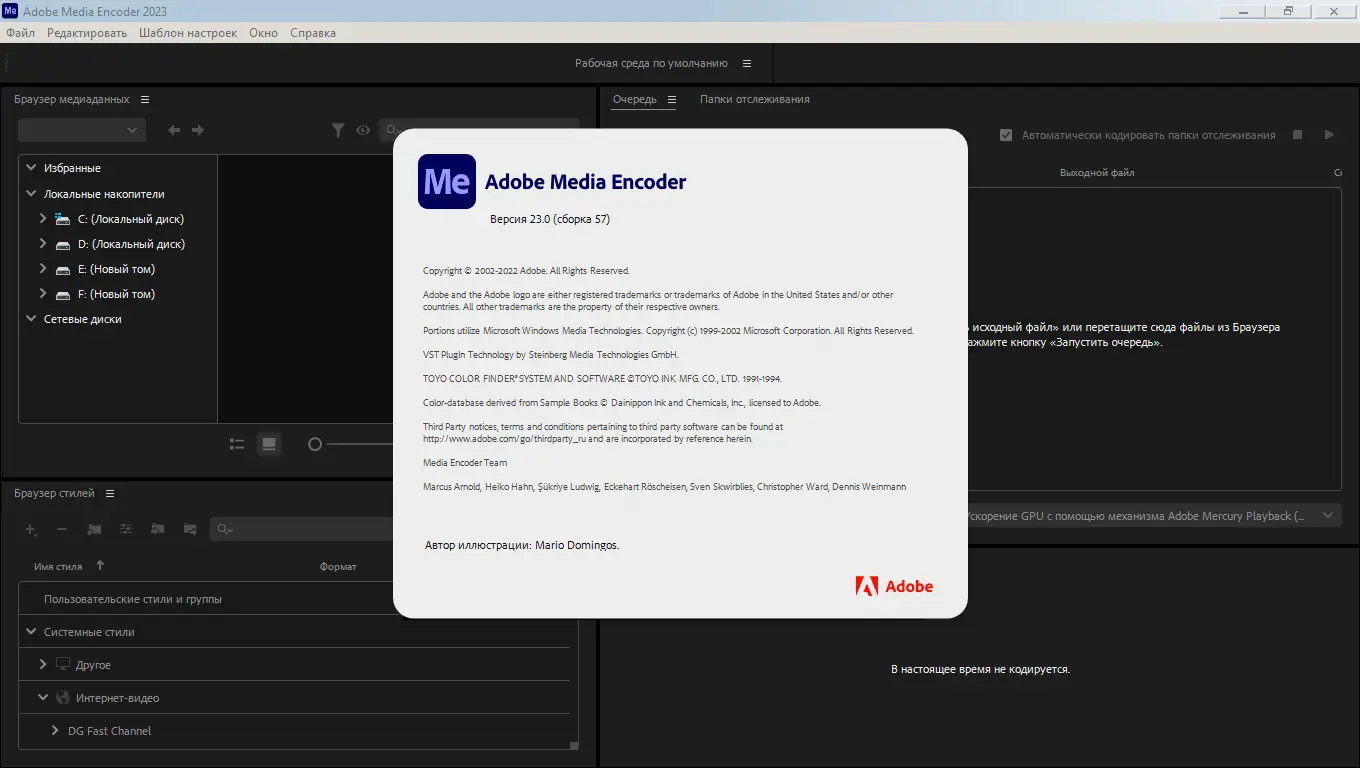Open the Браузер медиаданных panel menu icon

(145, 100)
